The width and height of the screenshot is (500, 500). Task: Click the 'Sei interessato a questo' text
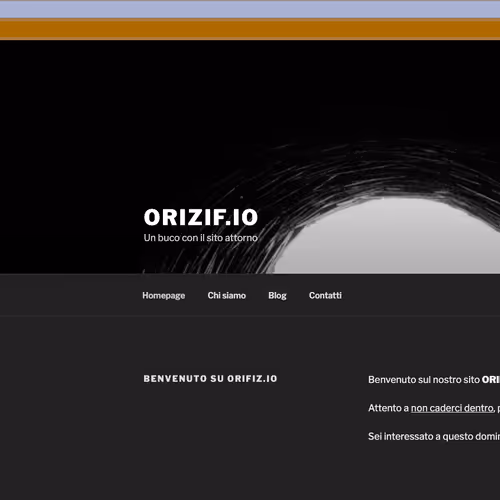point(434,436)
